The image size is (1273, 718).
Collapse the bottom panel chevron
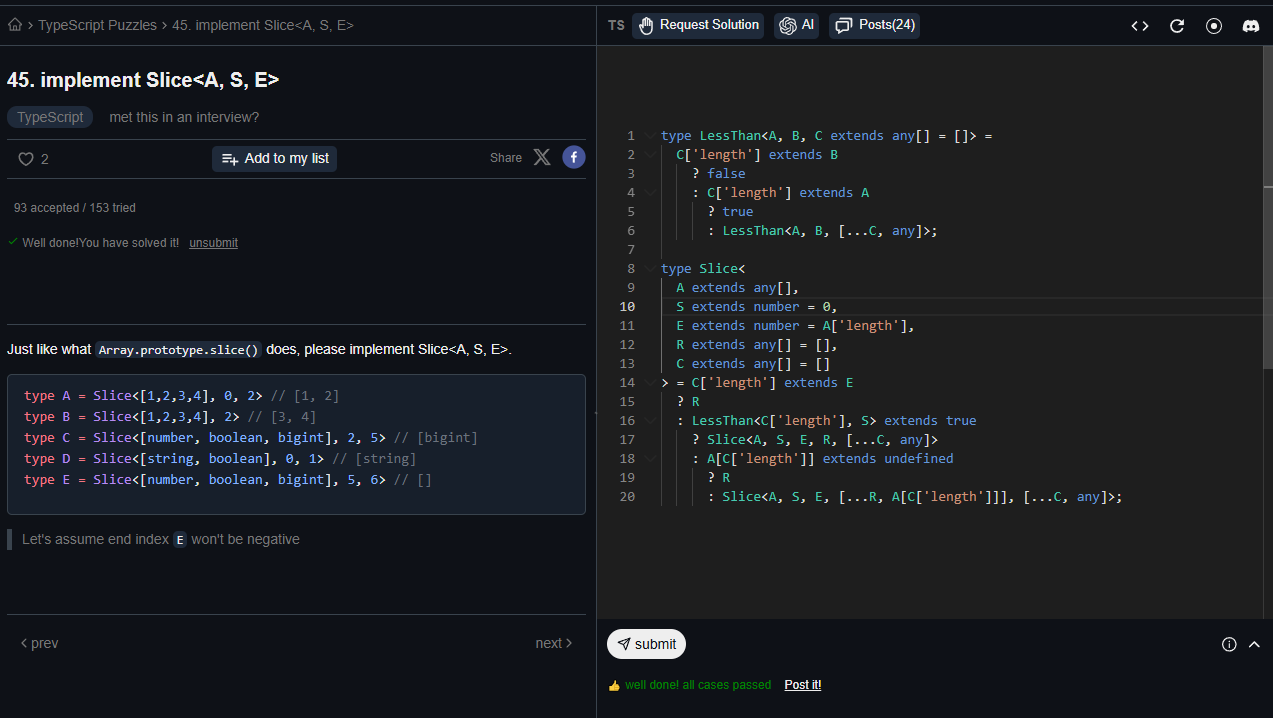click(x=1254, y=644)
